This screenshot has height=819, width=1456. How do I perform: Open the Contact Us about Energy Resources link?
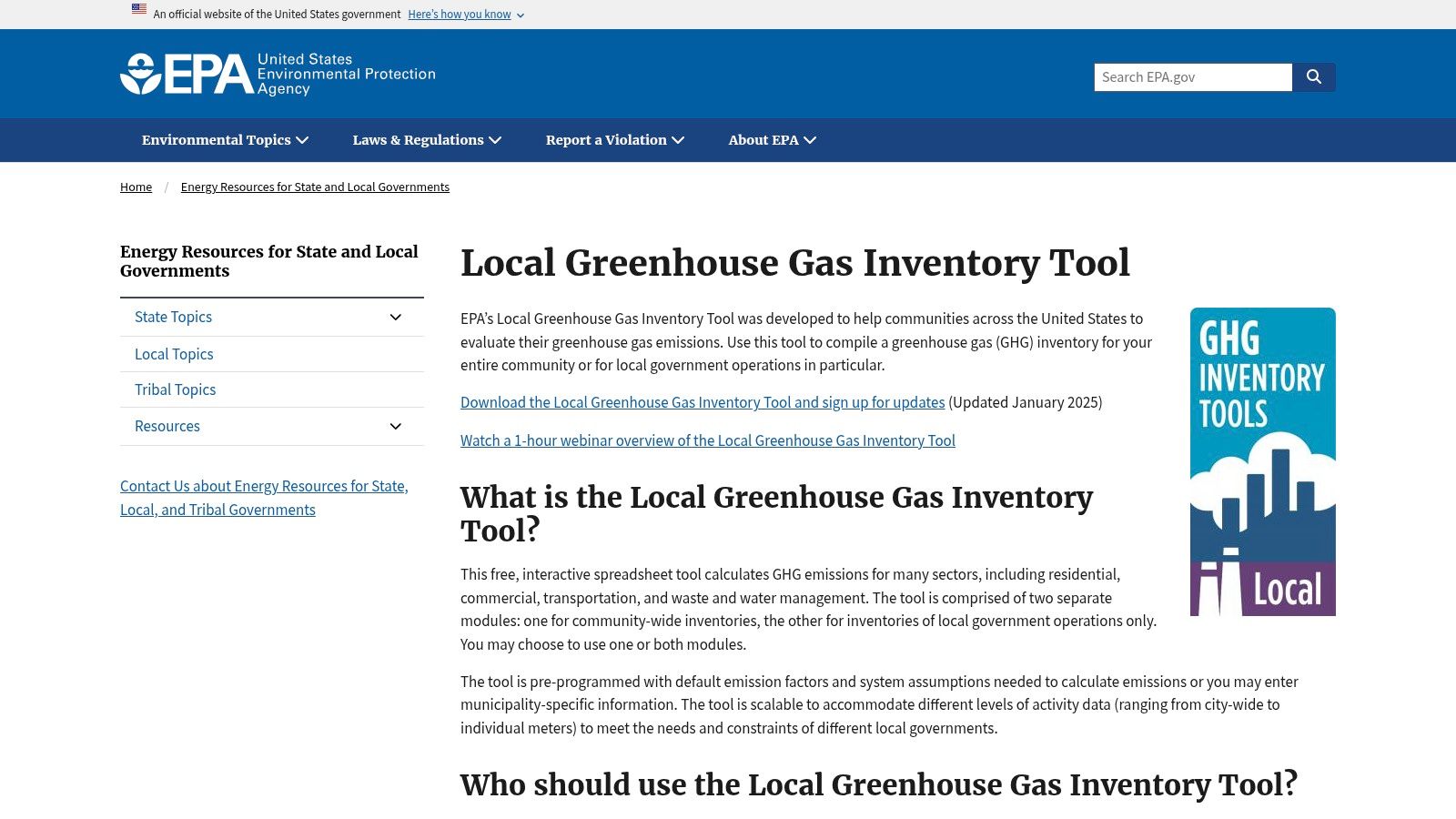(x=264, y=498)
